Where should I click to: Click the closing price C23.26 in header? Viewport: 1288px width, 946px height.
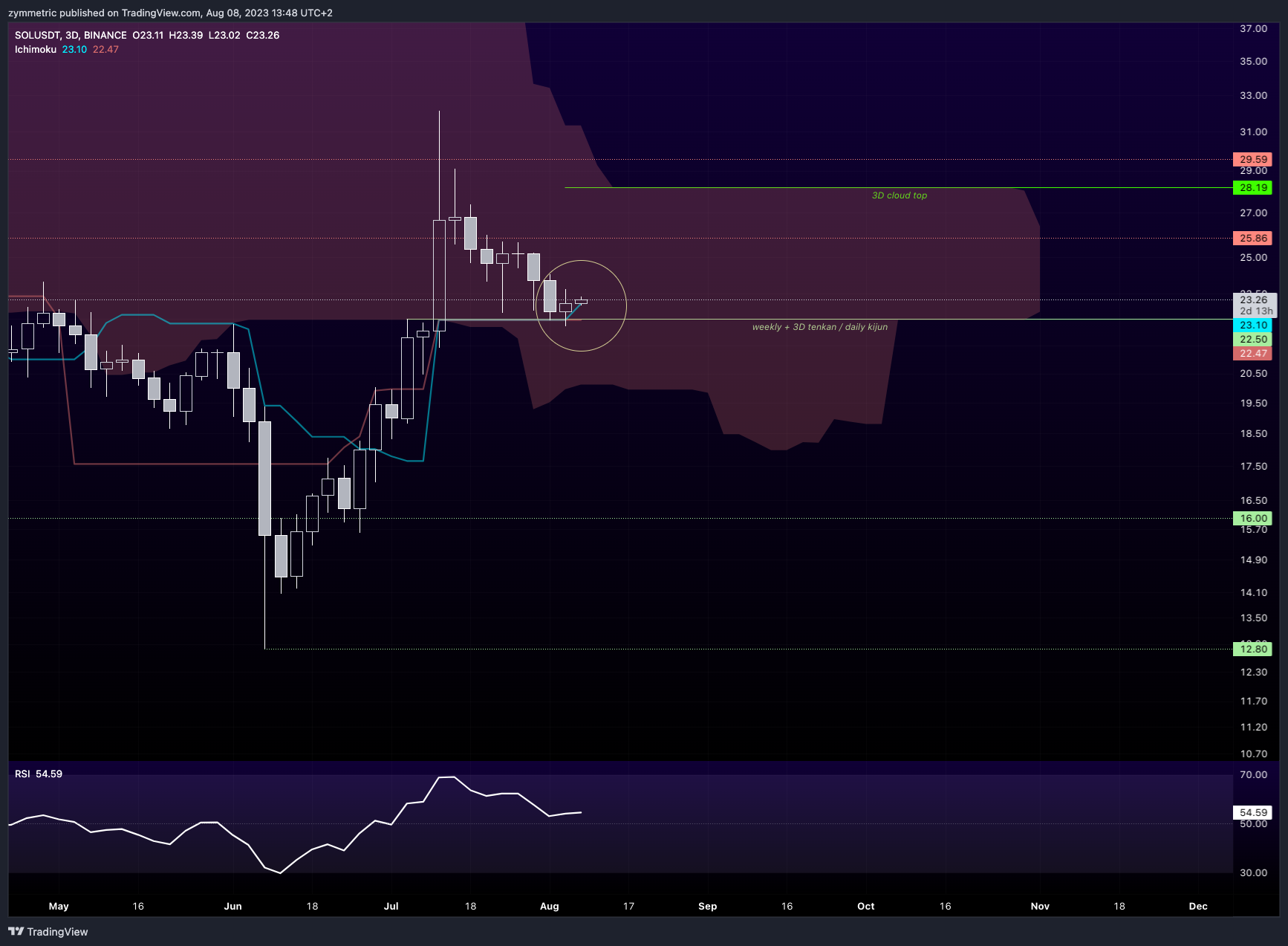(262, 35)
